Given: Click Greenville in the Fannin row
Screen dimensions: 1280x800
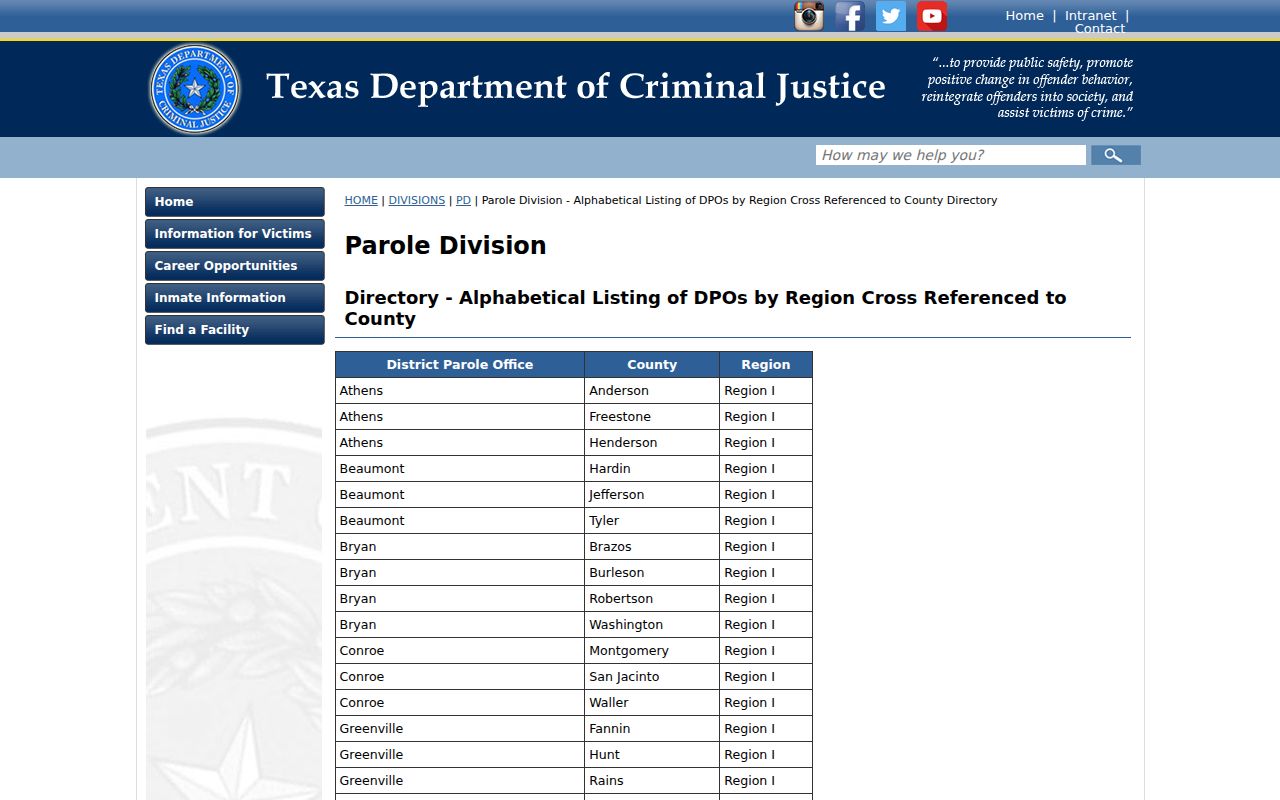Looking at the screenshot, I should pos(460,729).
